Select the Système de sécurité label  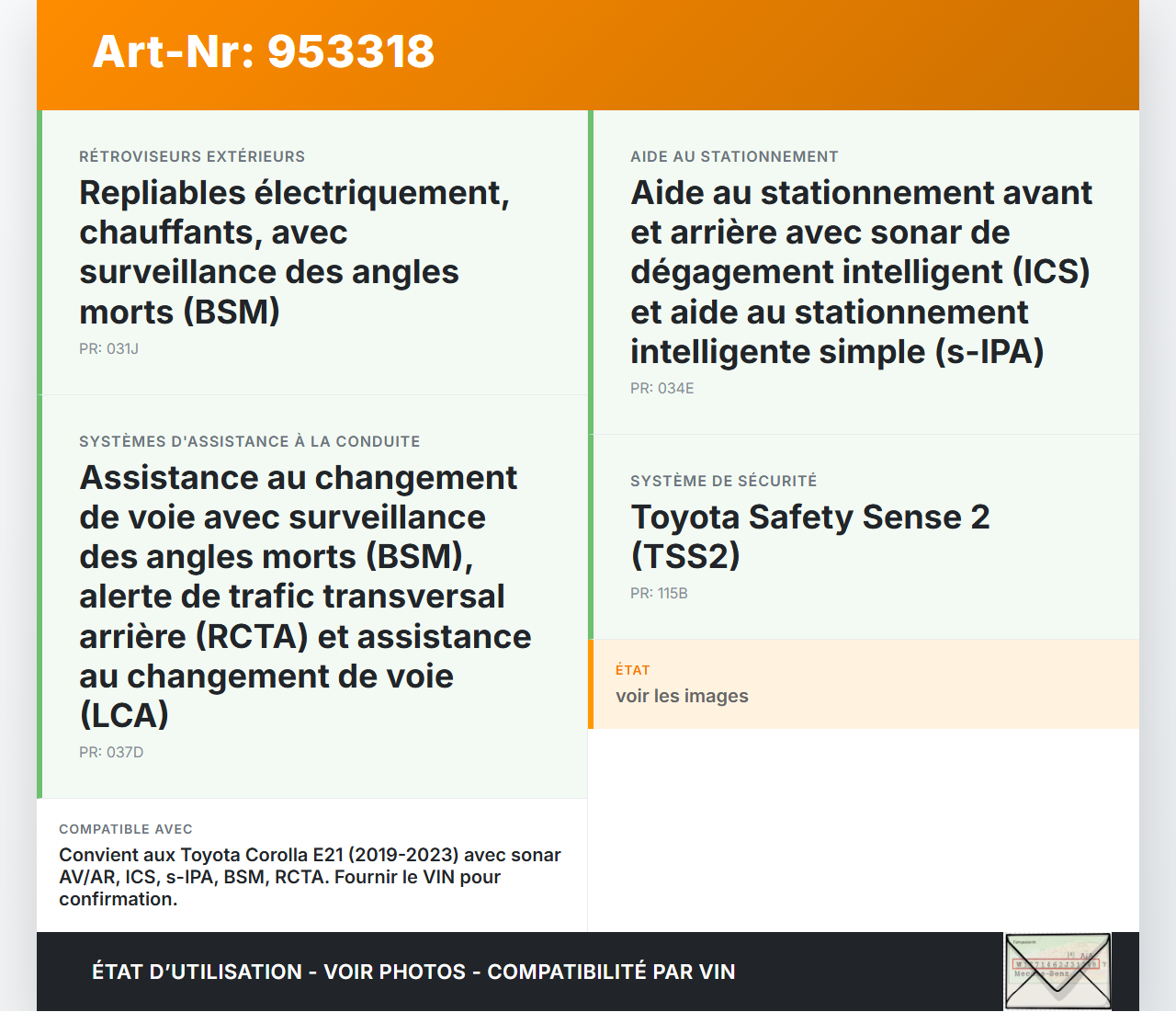(723, 481)
